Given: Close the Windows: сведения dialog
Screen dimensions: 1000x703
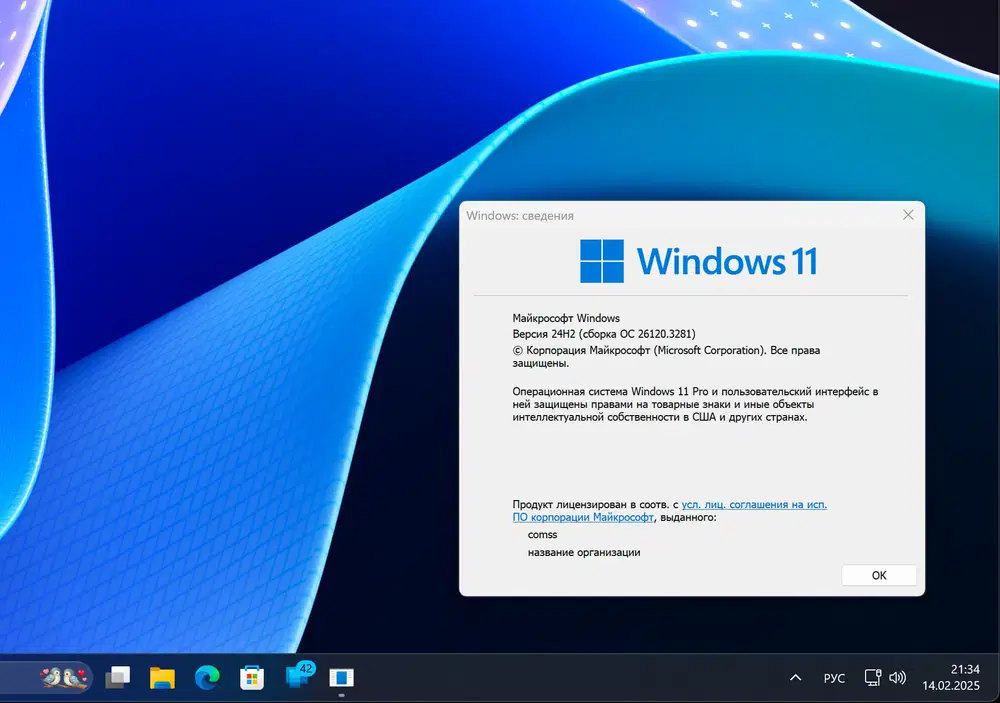Looking at the screenshot, I should coord(908,214).
